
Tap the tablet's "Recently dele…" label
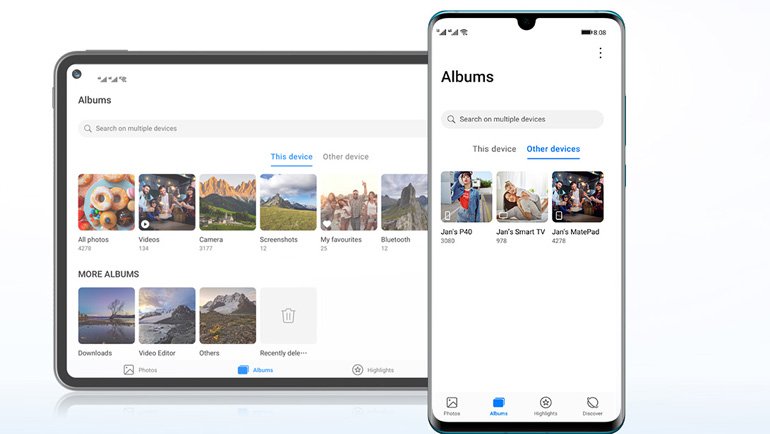283,353
